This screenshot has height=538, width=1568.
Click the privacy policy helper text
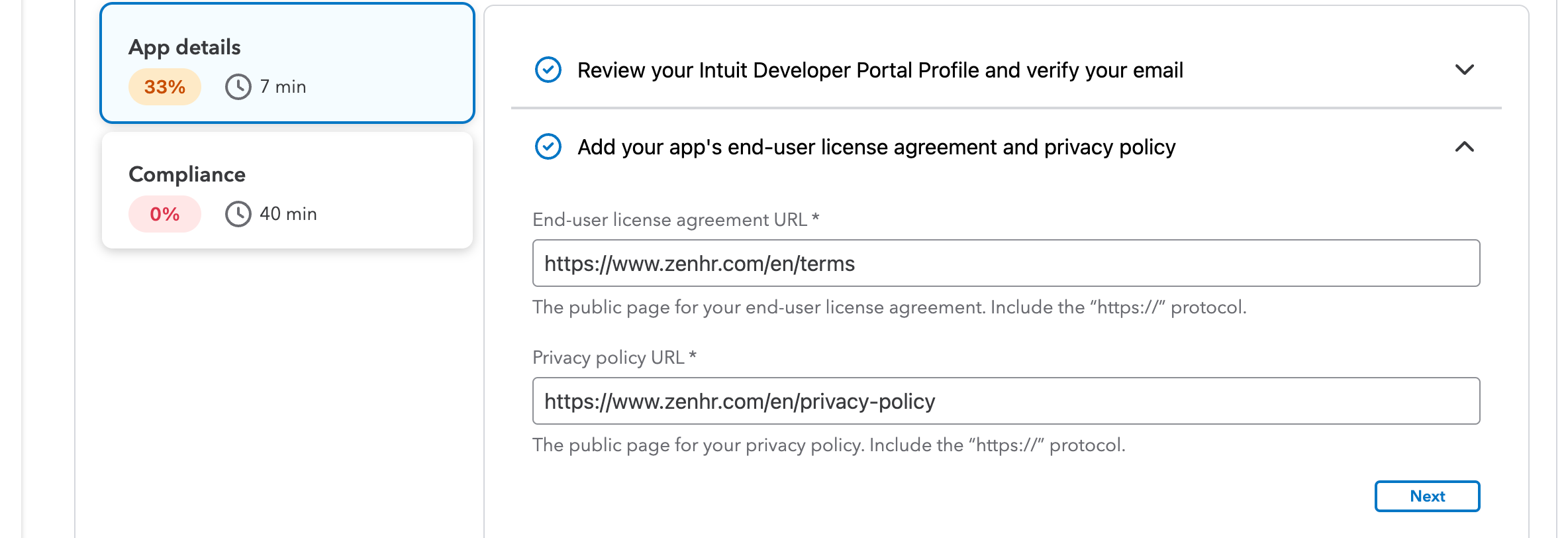click(x=828, y=445)
